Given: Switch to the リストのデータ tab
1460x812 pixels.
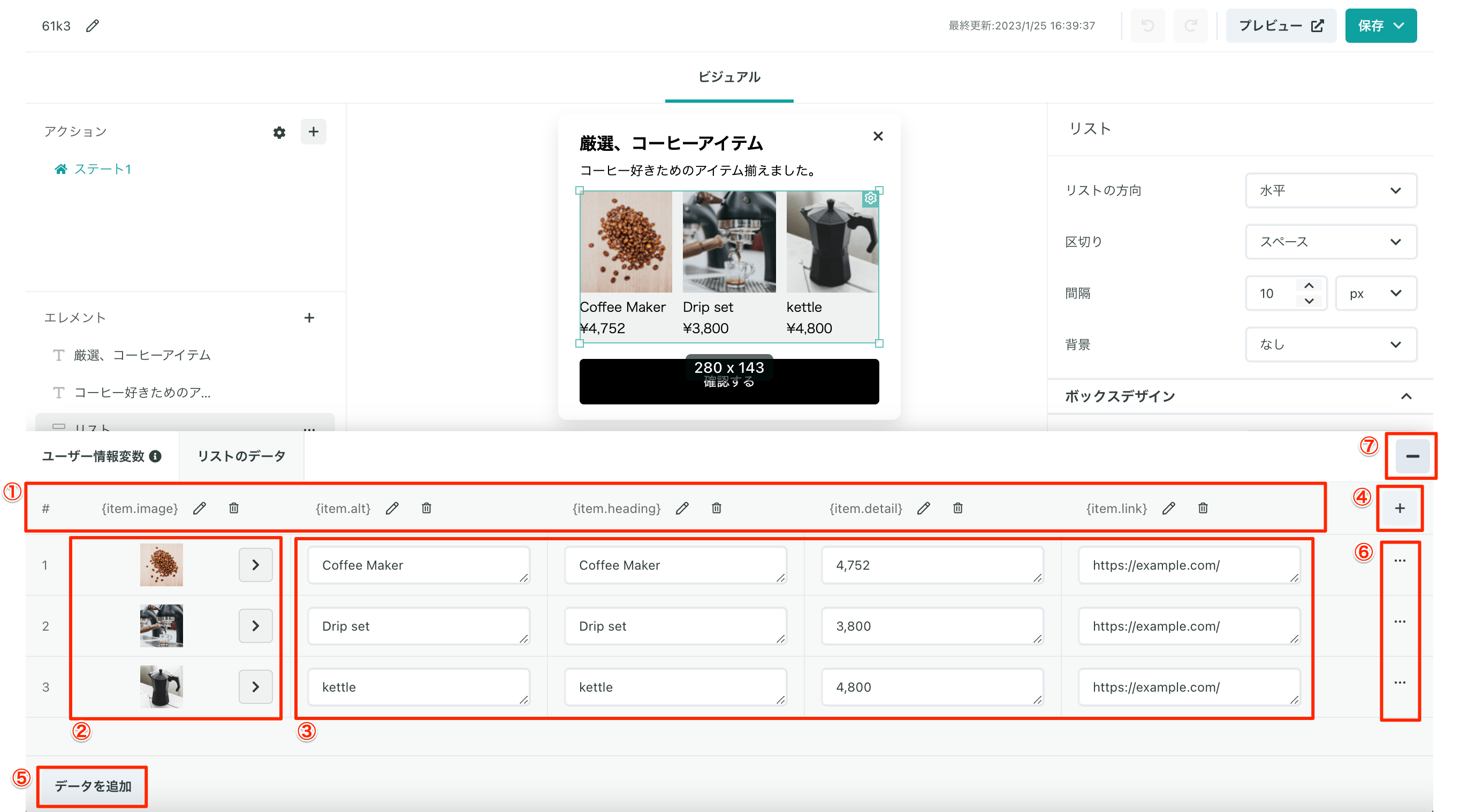Looking at the screenshot, I should click(241, 456).
